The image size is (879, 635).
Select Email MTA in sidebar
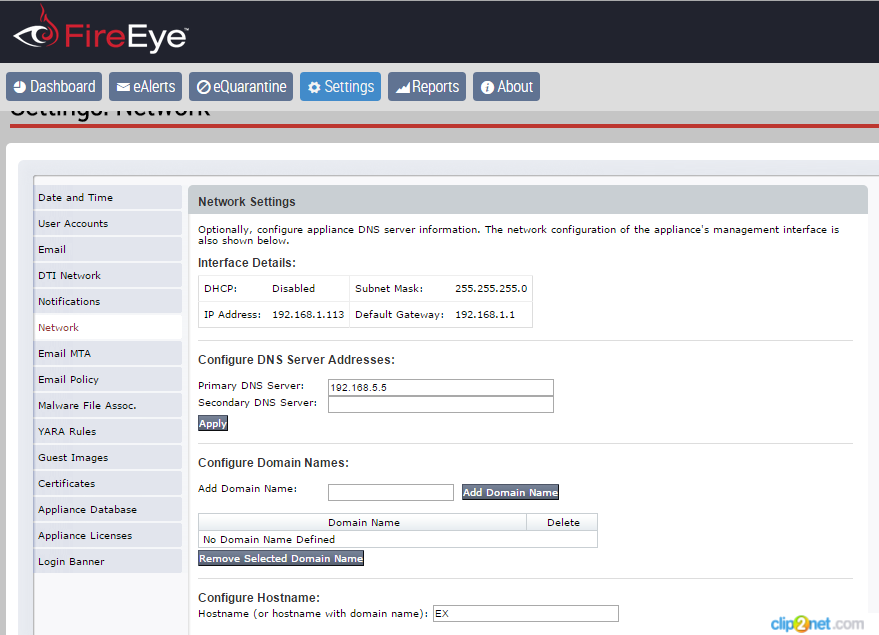108,354
